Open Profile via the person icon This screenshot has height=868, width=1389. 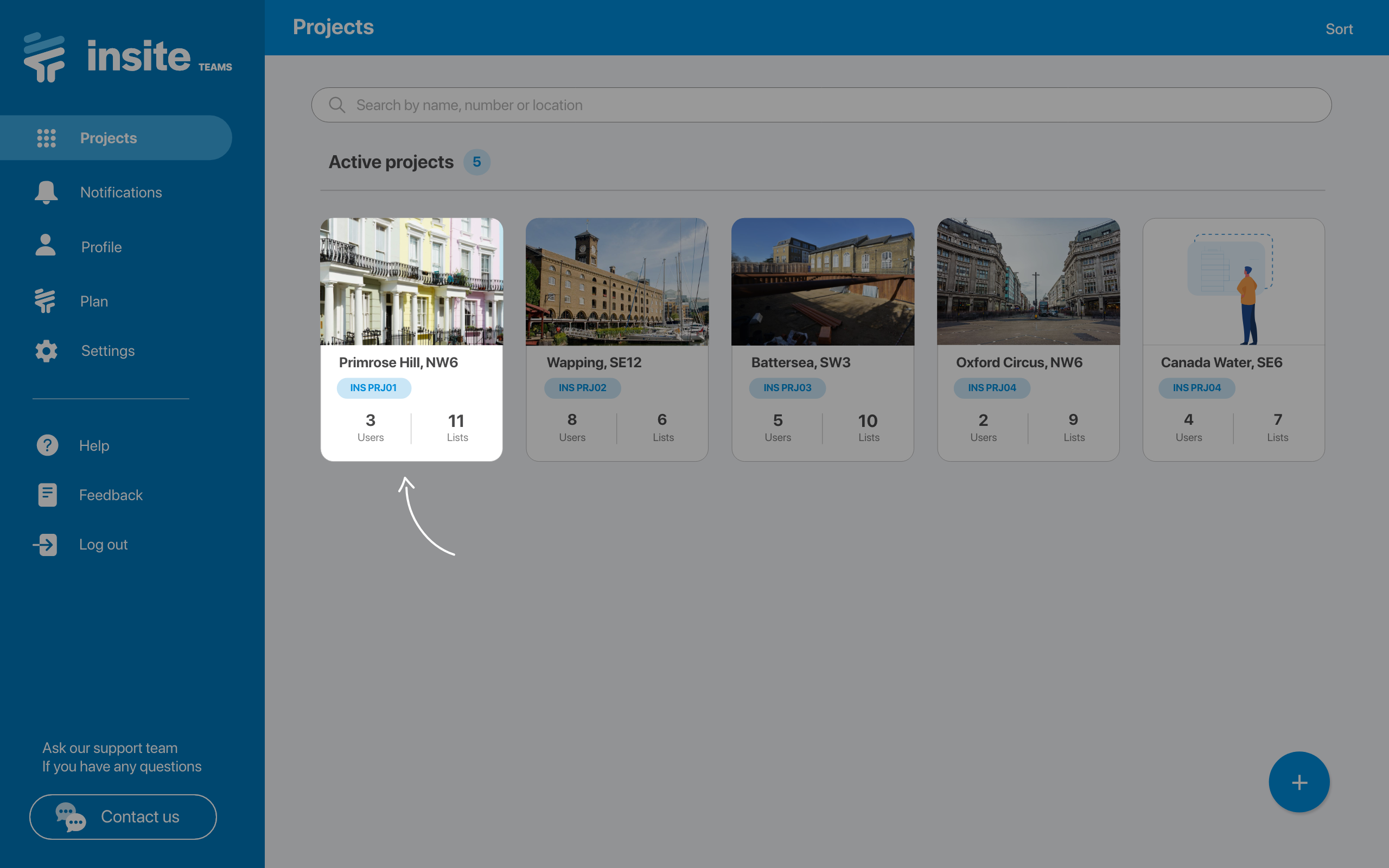tap(46, 246)
